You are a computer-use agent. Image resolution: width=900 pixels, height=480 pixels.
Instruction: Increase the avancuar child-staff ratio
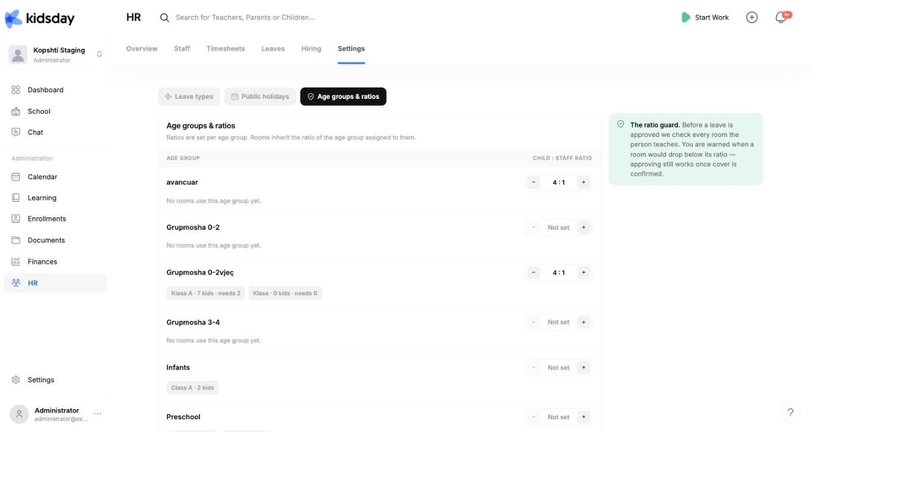[x=583, y=182]
